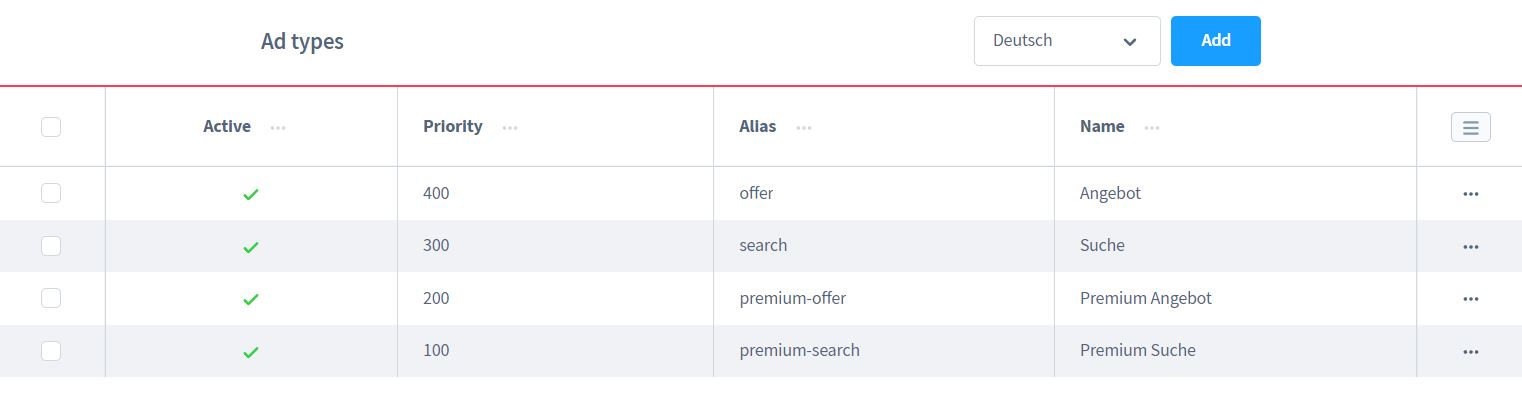Check the premium-search row checkbox
Image resolution: width=1522 pixels, height=410 pixels.
(x=51, y=350)
